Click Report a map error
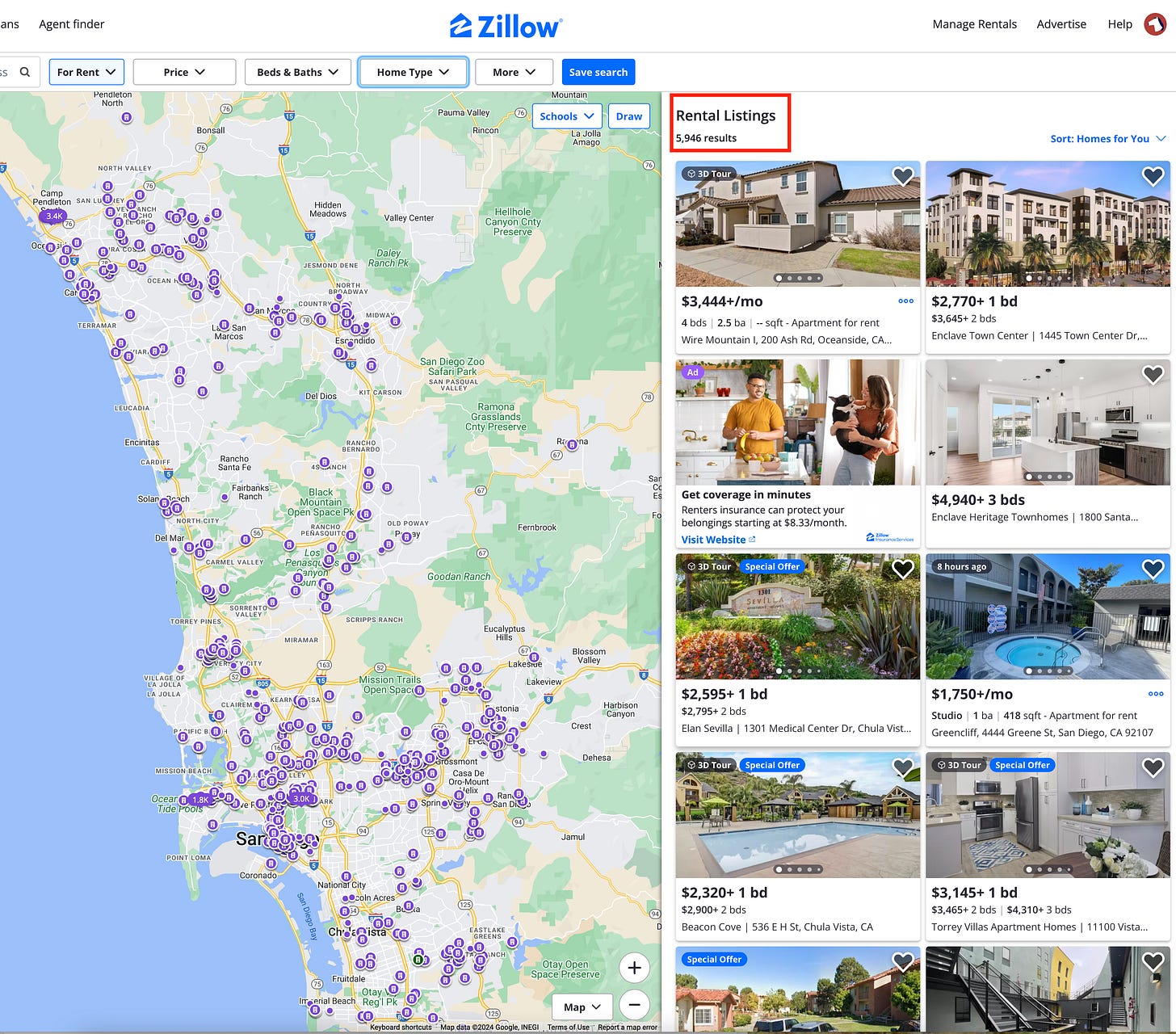 [628, 1028]
